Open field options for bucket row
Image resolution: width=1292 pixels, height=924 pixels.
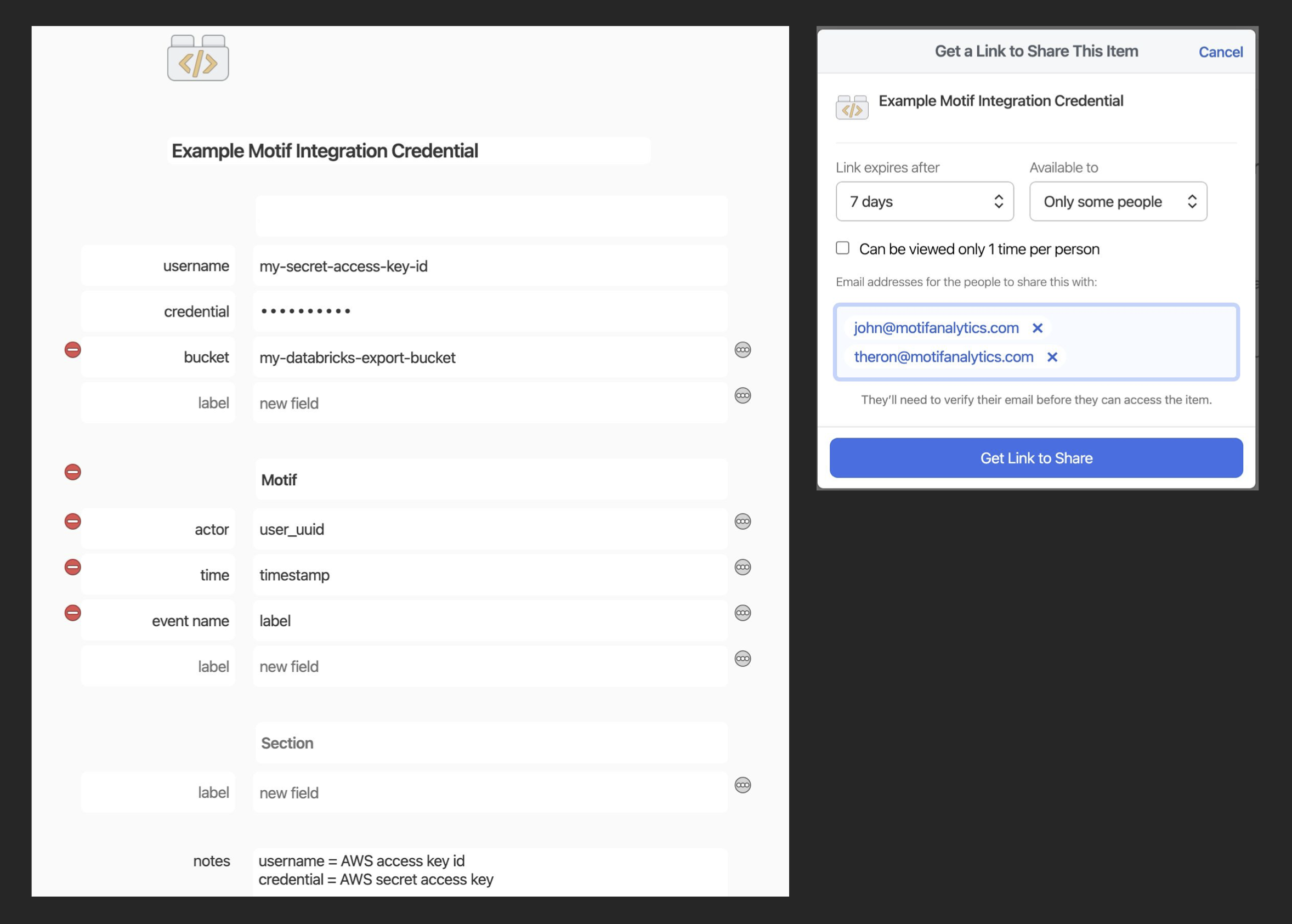743,350
